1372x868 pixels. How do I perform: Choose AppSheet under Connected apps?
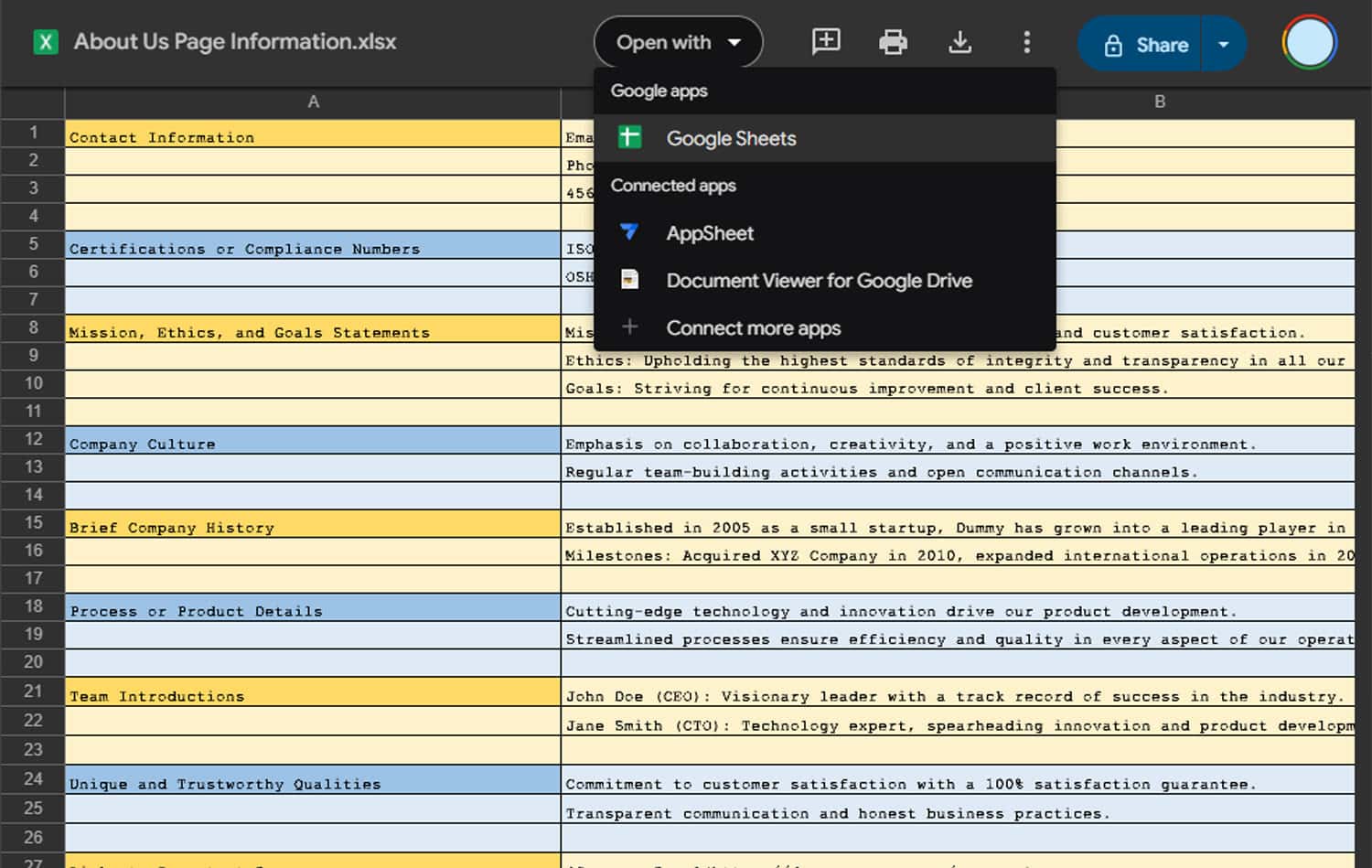coord(710,233)
